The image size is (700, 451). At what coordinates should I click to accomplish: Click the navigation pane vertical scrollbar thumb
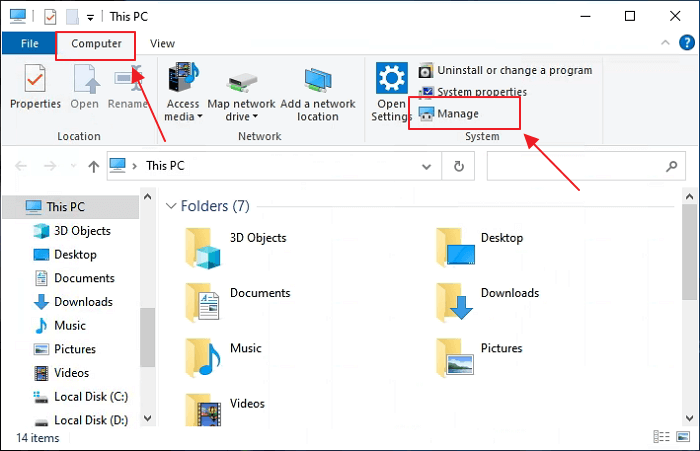(147, 337)
